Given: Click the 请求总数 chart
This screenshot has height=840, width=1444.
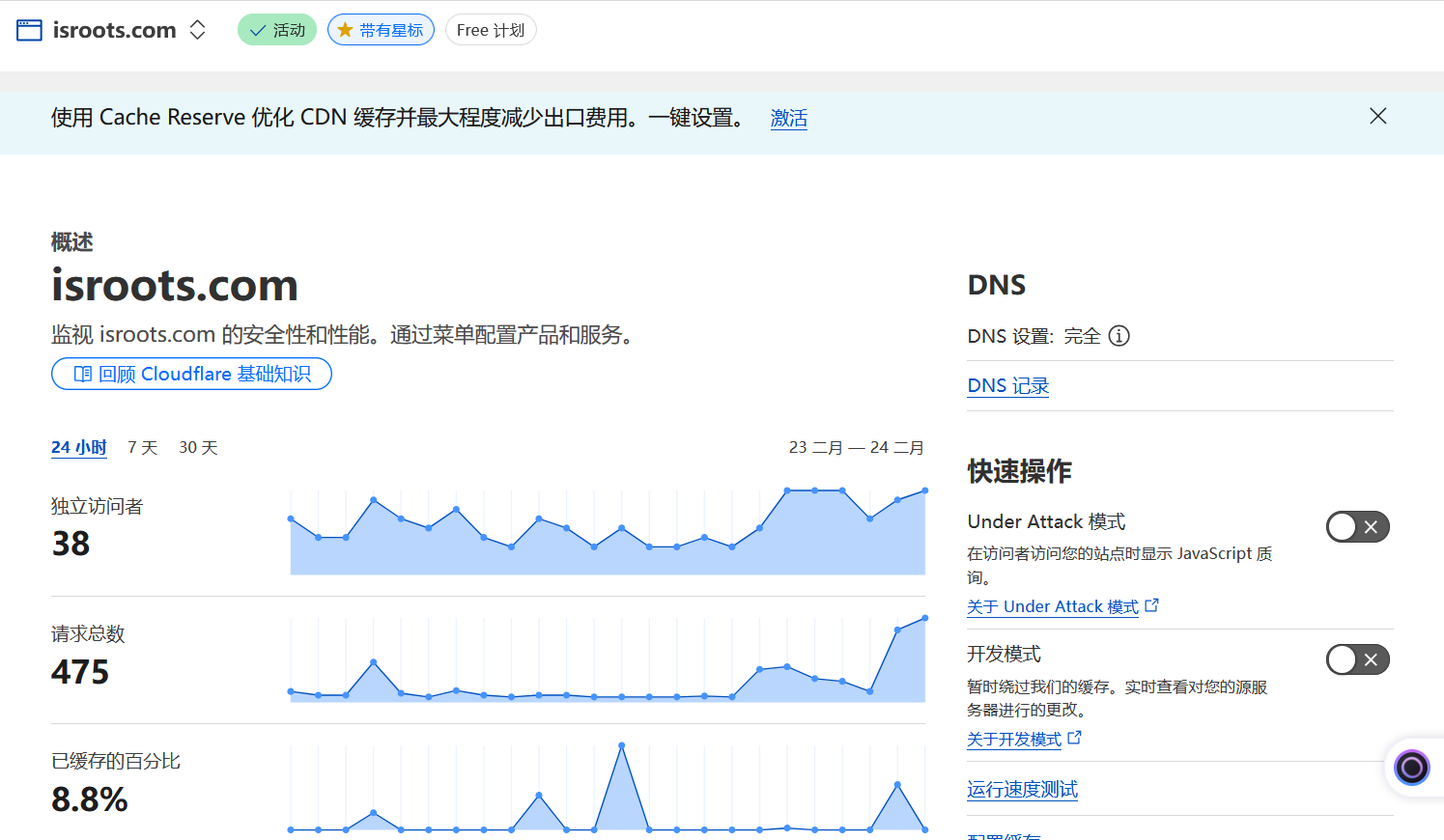Looking at the screenshot, I should 608,659.
